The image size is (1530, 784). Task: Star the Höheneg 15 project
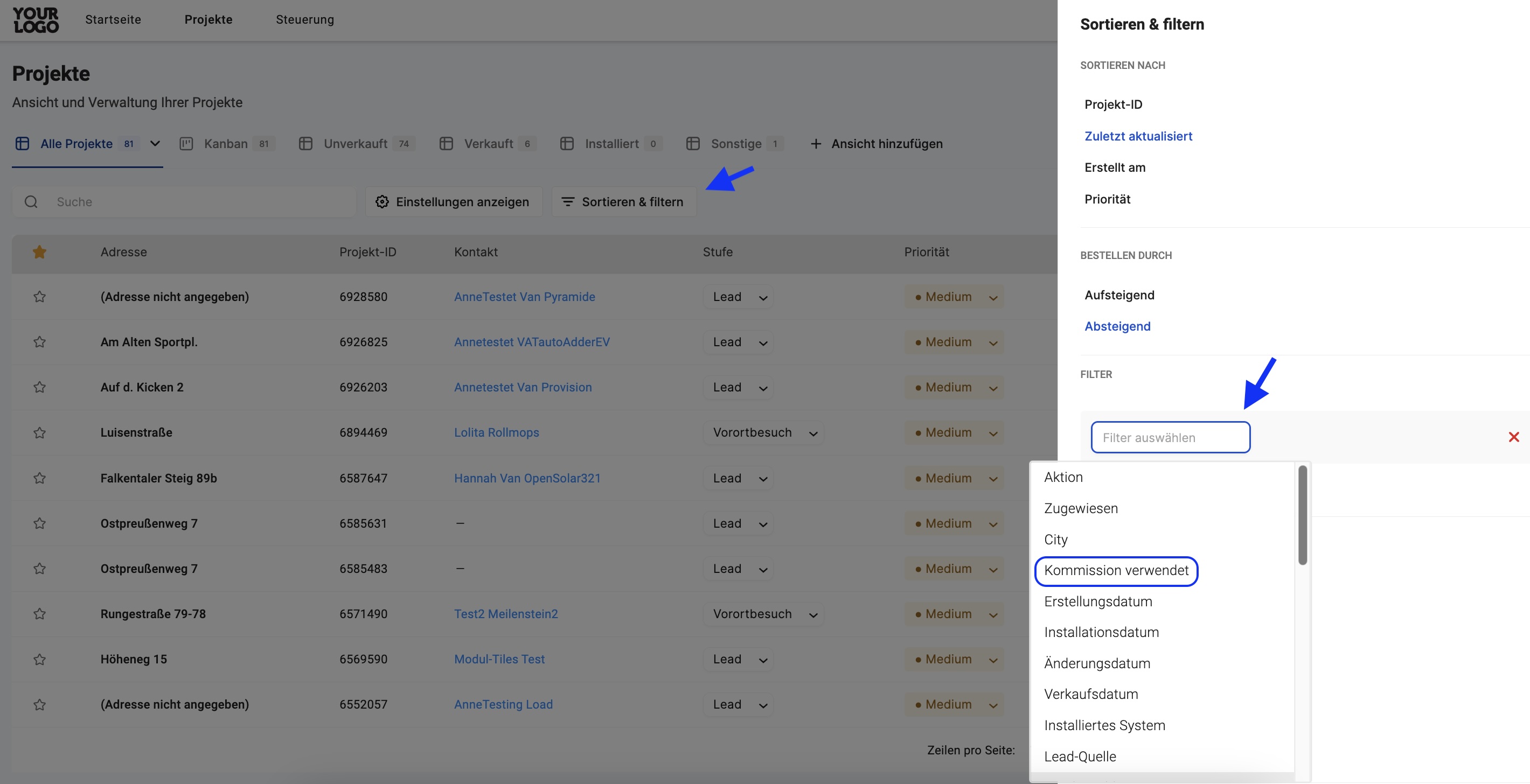pyautogui.click(x=39, y=660)
